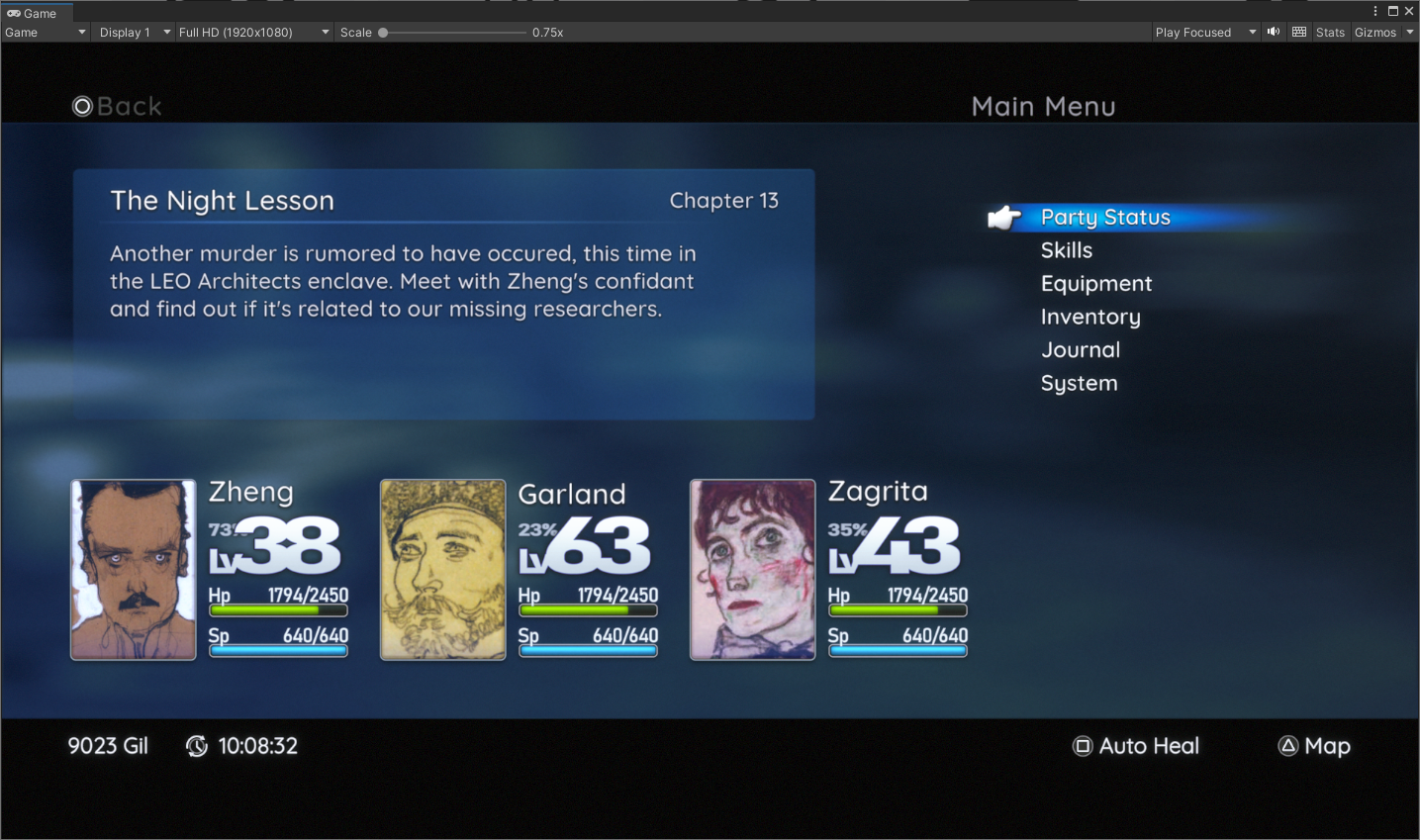The height and width of the screenshot is (840, 1420).
Task: Open the frame debugger grid icon
Action: [x=1299, y=32]
